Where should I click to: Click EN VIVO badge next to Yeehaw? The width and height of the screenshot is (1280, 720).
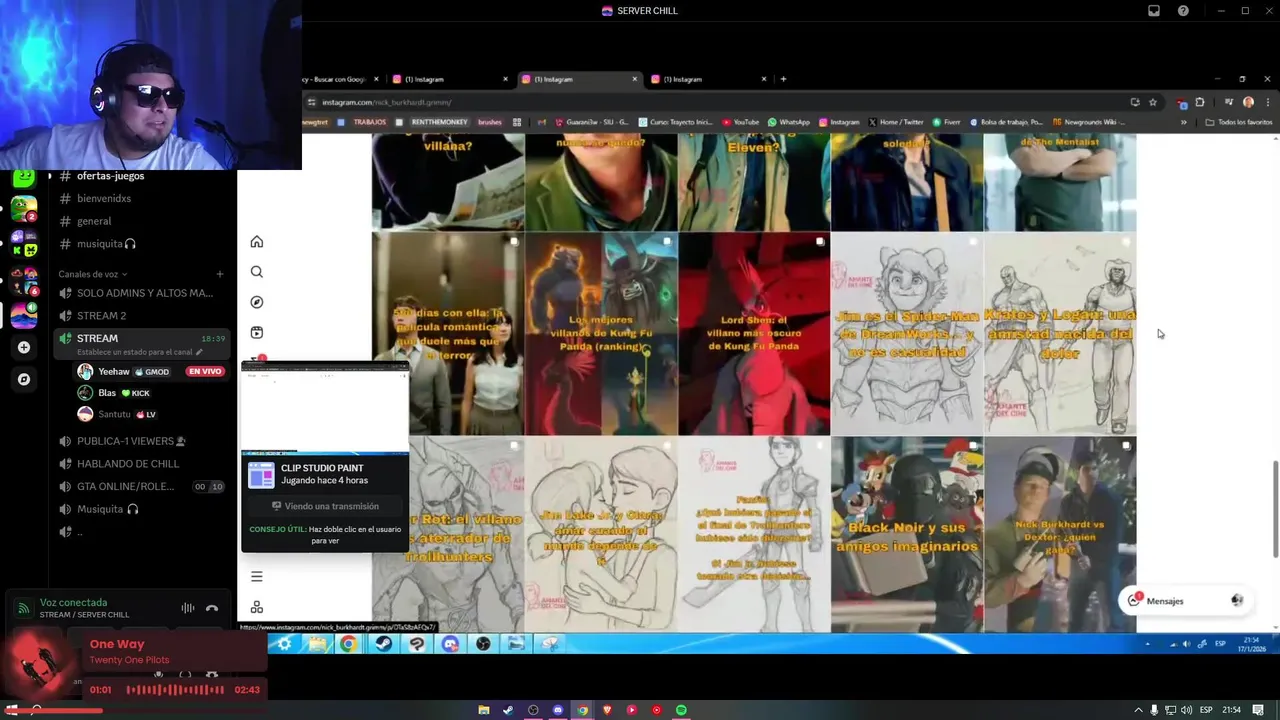click(x=205, y=371)
